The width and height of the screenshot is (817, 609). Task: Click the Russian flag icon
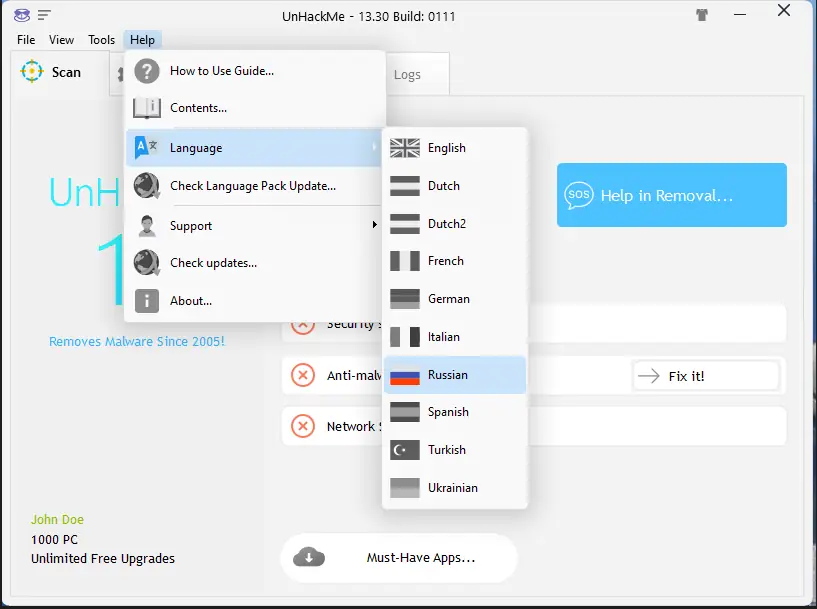pos(405,375)
